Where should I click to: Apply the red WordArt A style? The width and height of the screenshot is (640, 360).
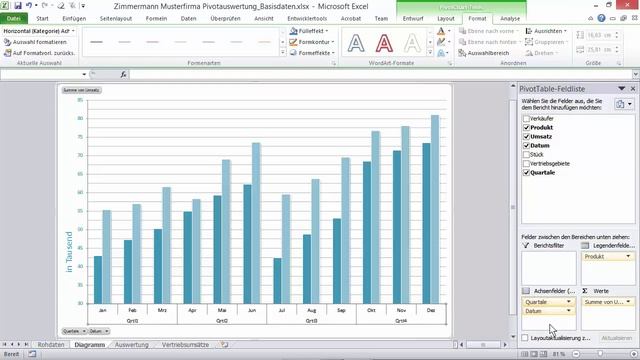(384, 43)
